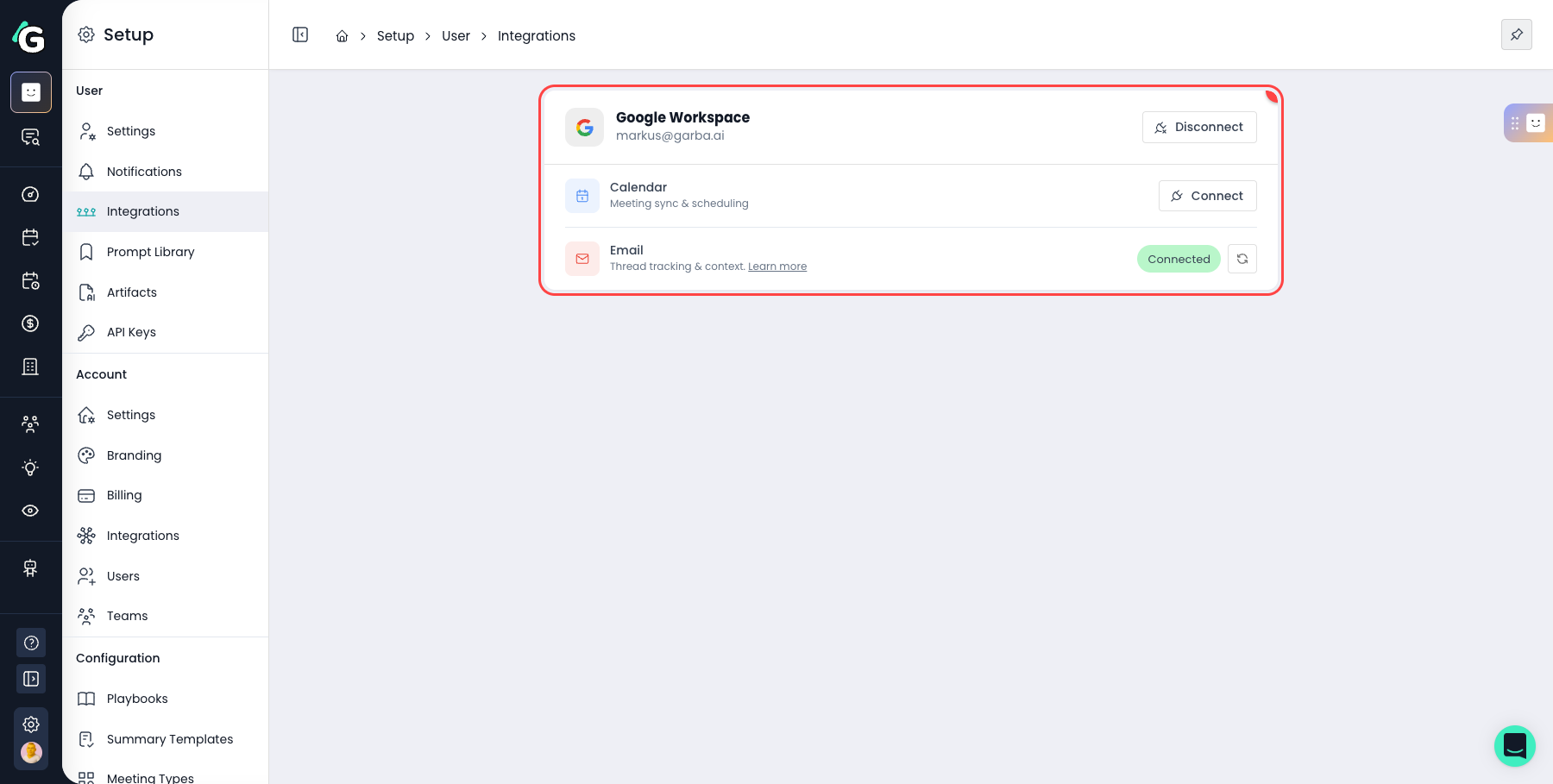This screenshot has width=1553, height=784.
Task: Click the home icon in breadcrumb
Action: (342, 36)
